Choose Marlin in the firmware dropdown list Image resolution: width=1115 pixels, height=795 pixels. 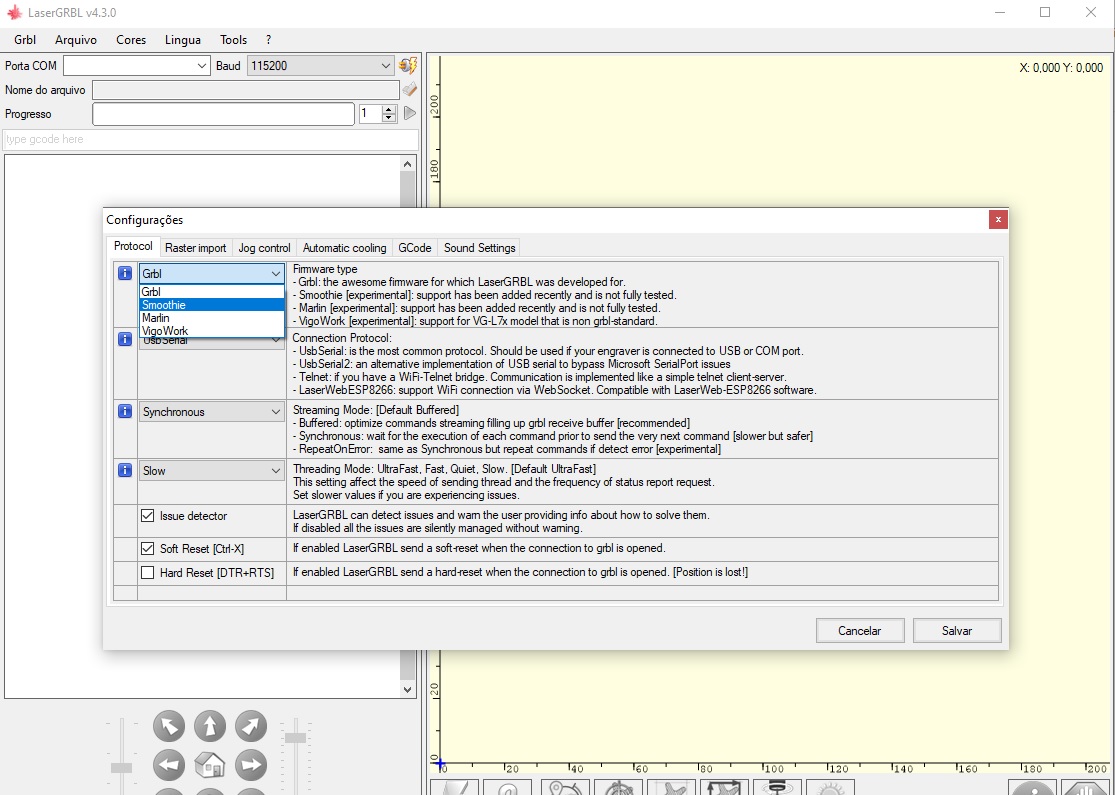[156, 318]
